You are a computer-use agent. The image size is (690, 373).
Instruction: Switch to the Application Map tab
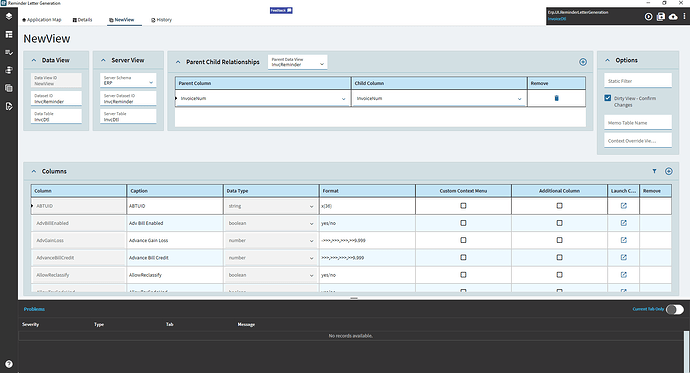coord(42,20)
